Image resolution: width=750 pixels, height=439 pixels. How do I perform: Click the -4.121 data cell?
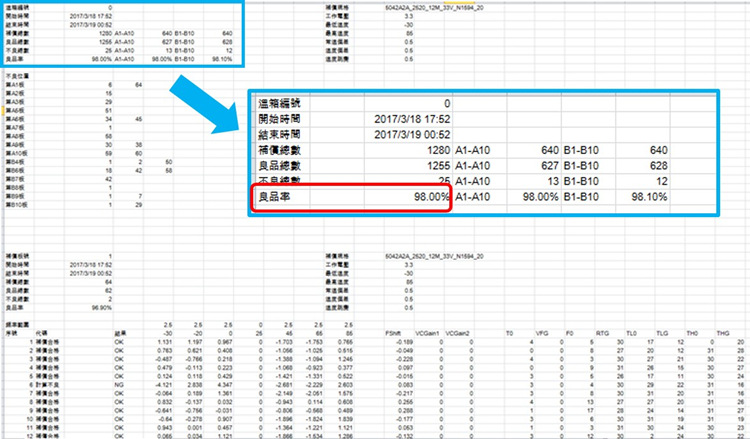tap(165, 384)
